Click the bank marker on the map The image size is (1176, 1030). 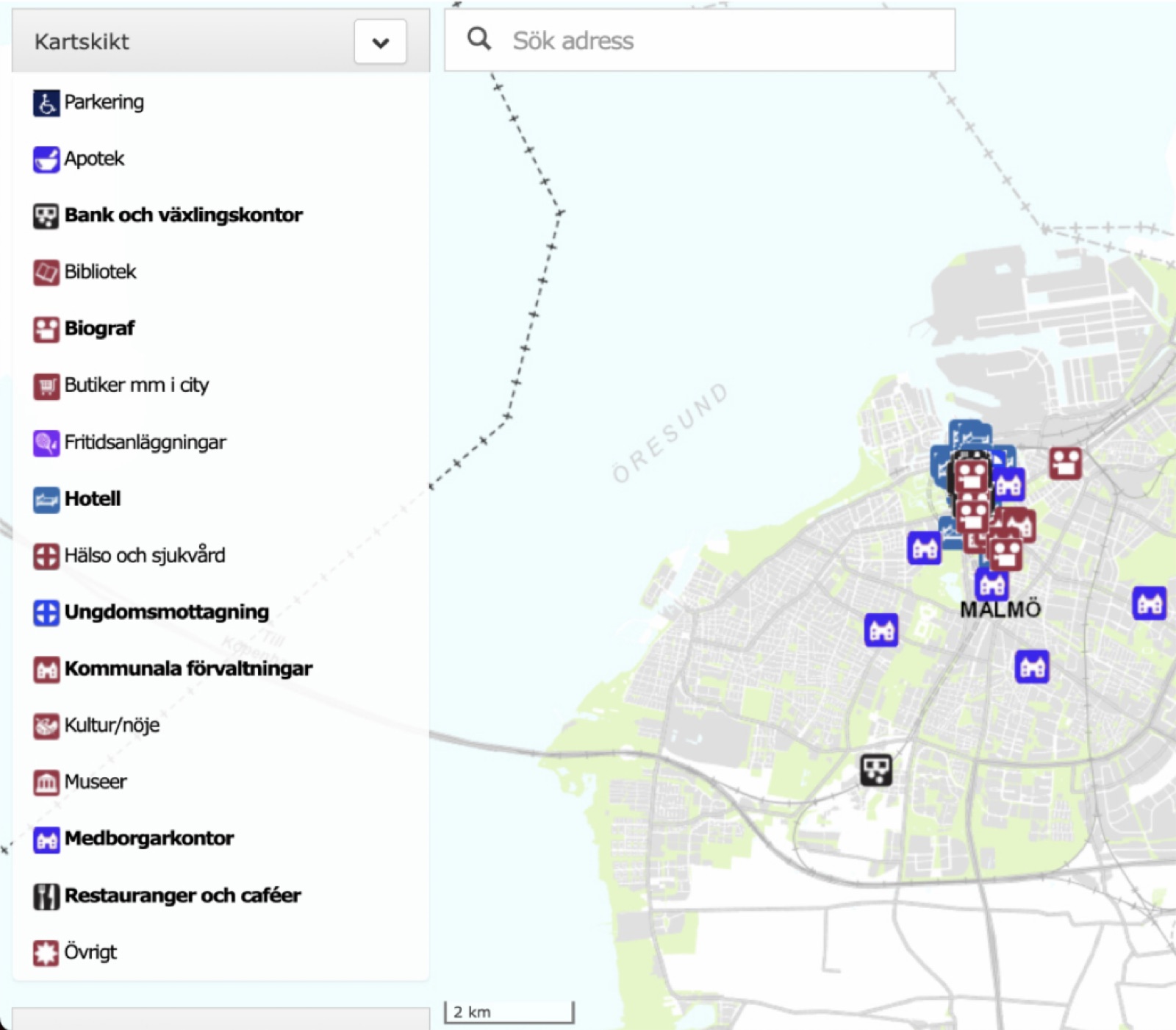[x=876, y=770]
